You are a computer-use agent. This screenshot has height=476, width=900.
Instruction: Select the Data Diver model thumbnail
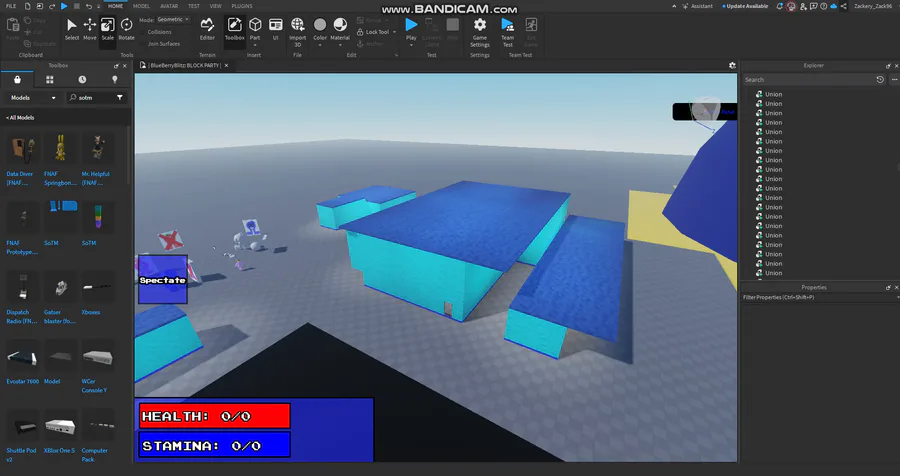tap(22, 149)
